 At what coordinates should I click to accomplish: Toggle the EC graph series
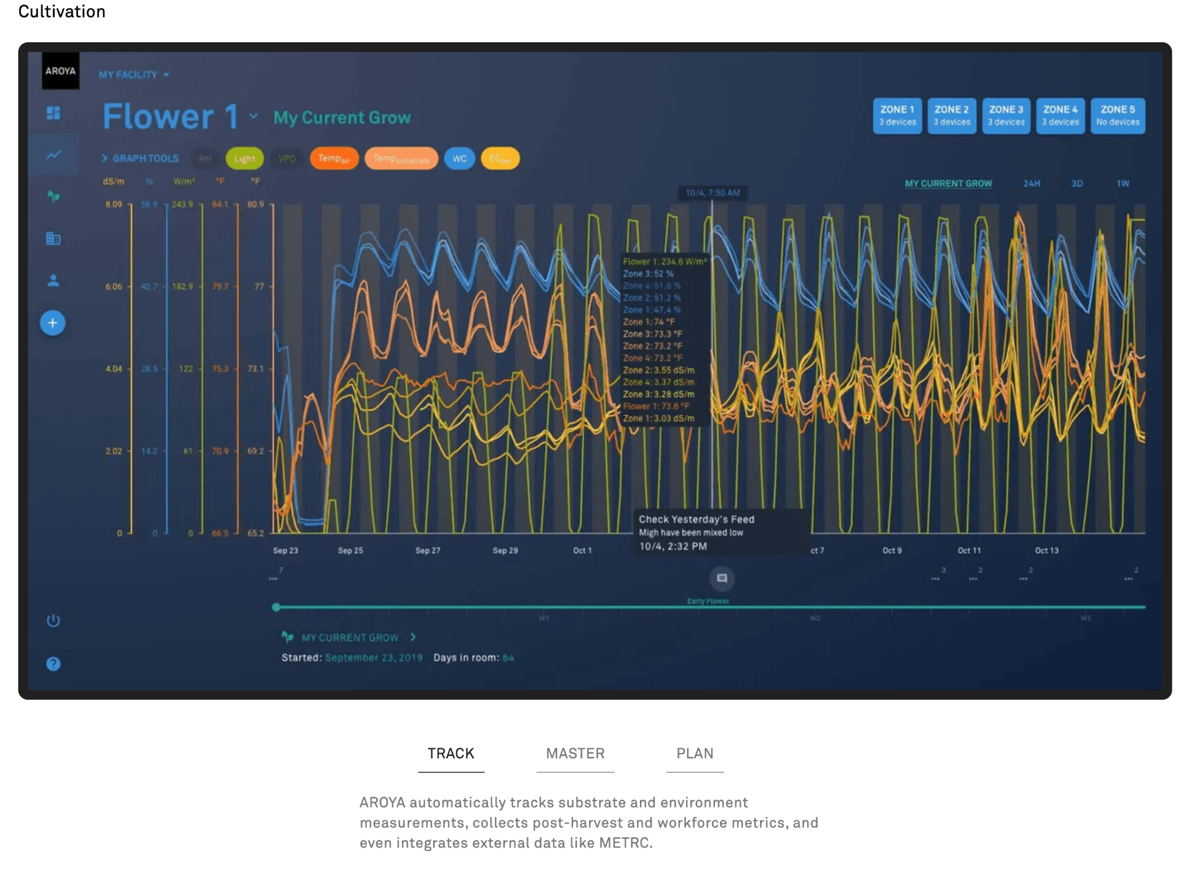coord(500,159)
